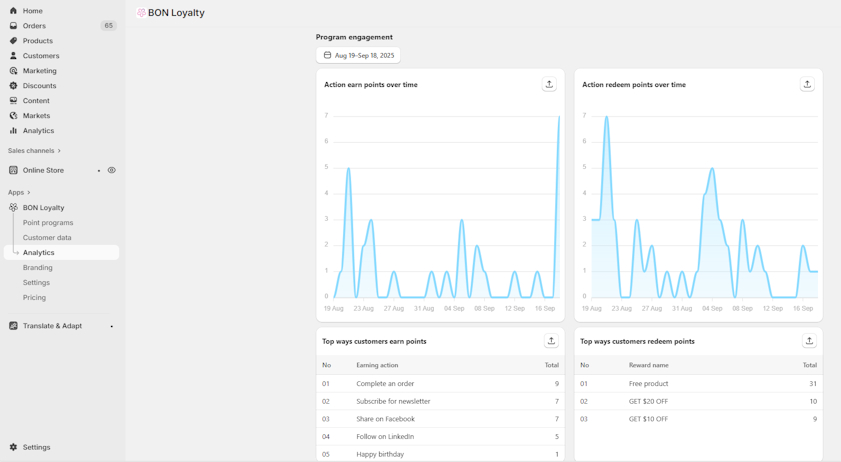Click the calendar icon in date range
This screenshot has width=841, height=462.
327,55
